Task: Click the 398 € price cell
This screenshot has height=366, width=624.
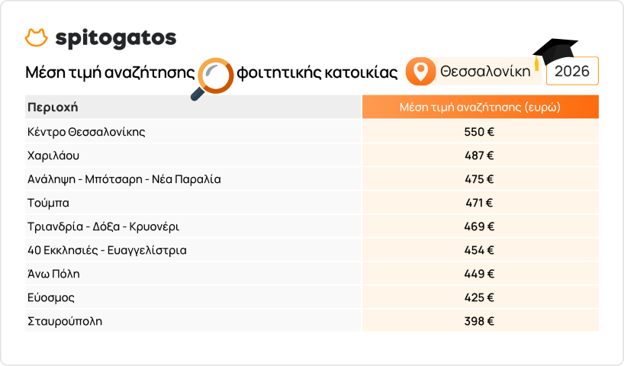Action: [x=480, y=321]
